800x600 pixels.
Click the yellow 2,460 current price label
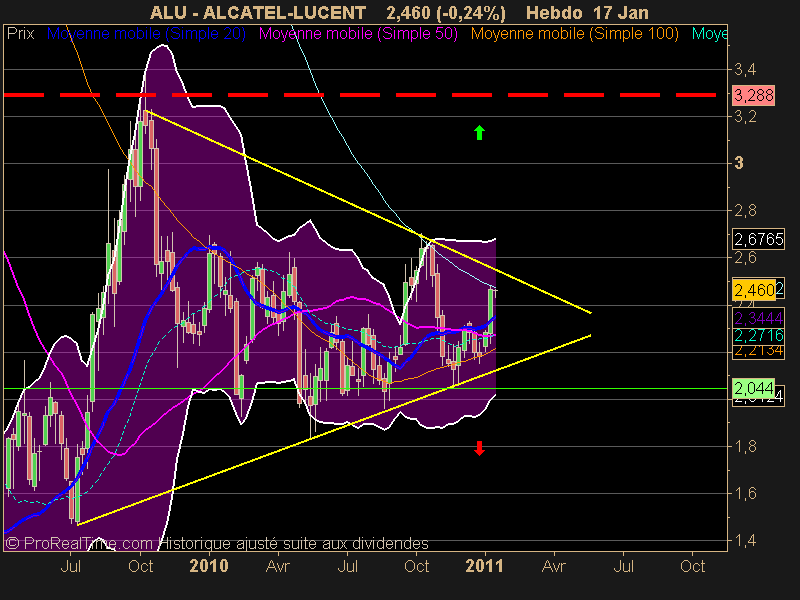pos(754,290)
